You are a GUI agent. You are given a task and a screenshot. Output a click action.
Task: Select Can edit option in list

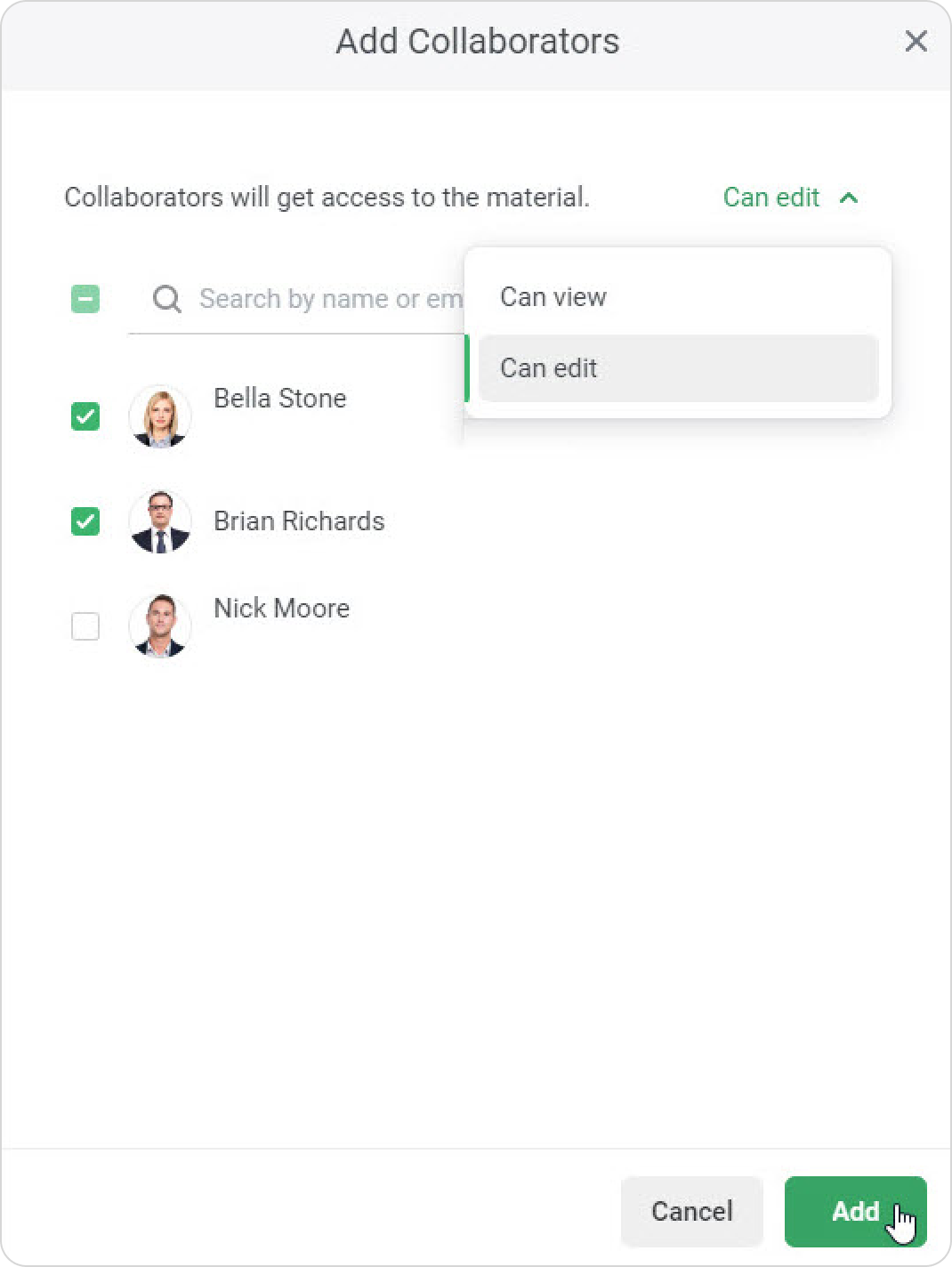[x=678, y=368]
